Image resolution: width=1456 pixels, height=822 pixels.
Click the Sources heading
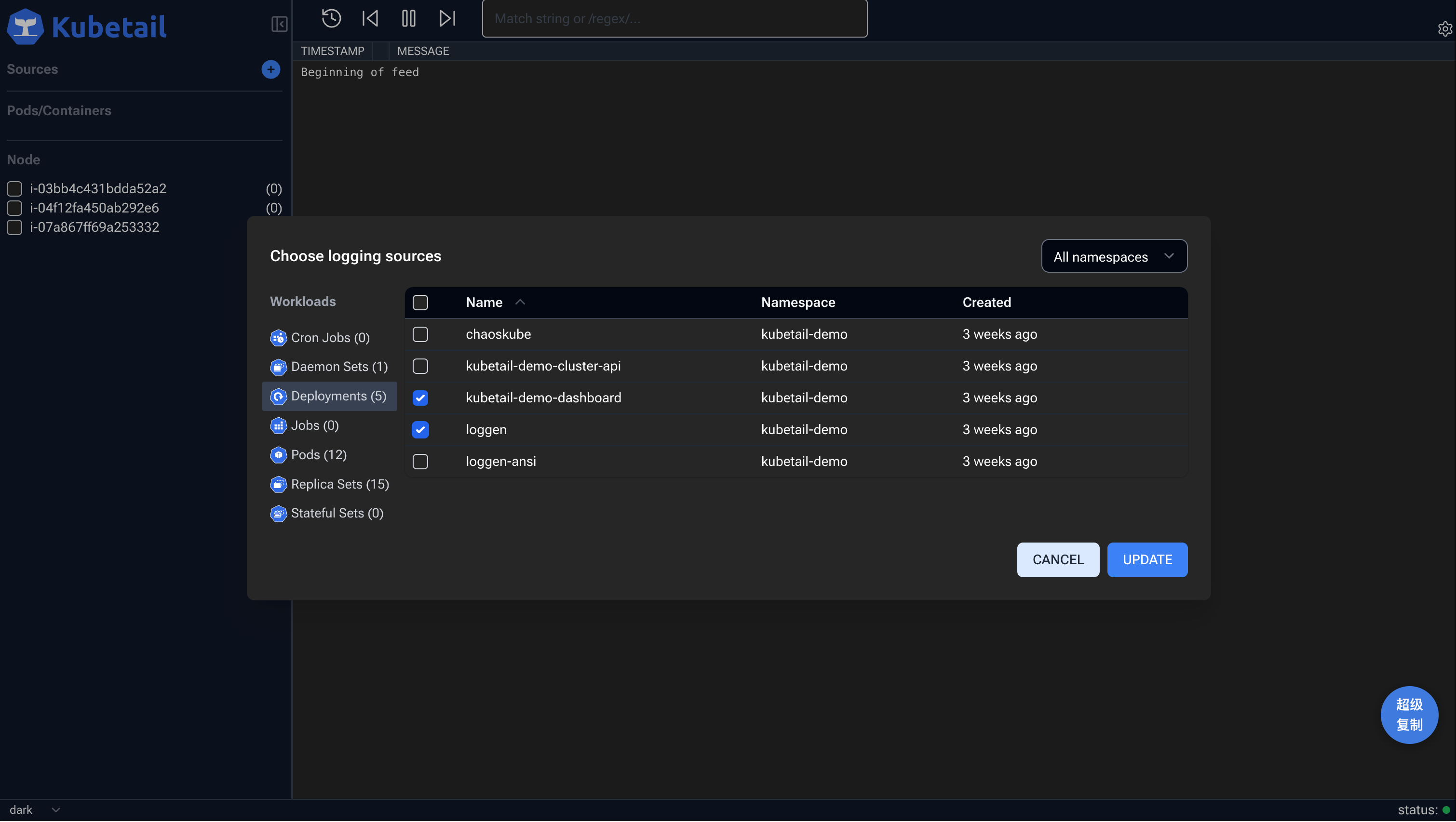32,69
